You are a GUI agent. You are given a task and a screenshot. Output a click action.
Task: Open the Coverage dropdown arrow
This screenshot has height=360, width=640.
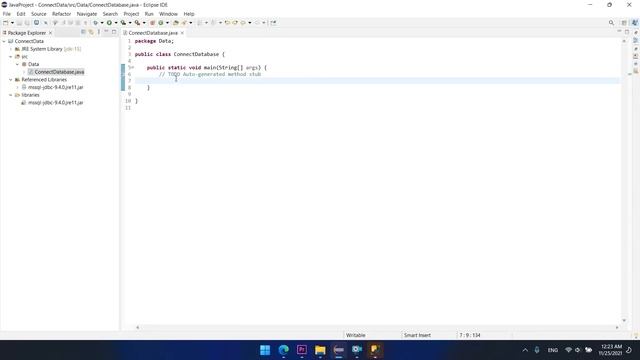click(x=130, y=23)
